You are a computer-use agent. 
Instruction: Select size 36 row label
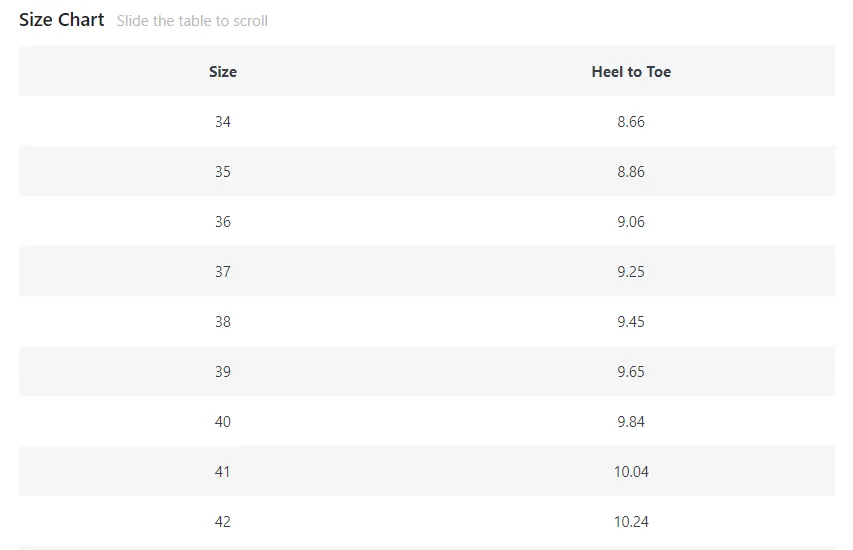[223, 221]
